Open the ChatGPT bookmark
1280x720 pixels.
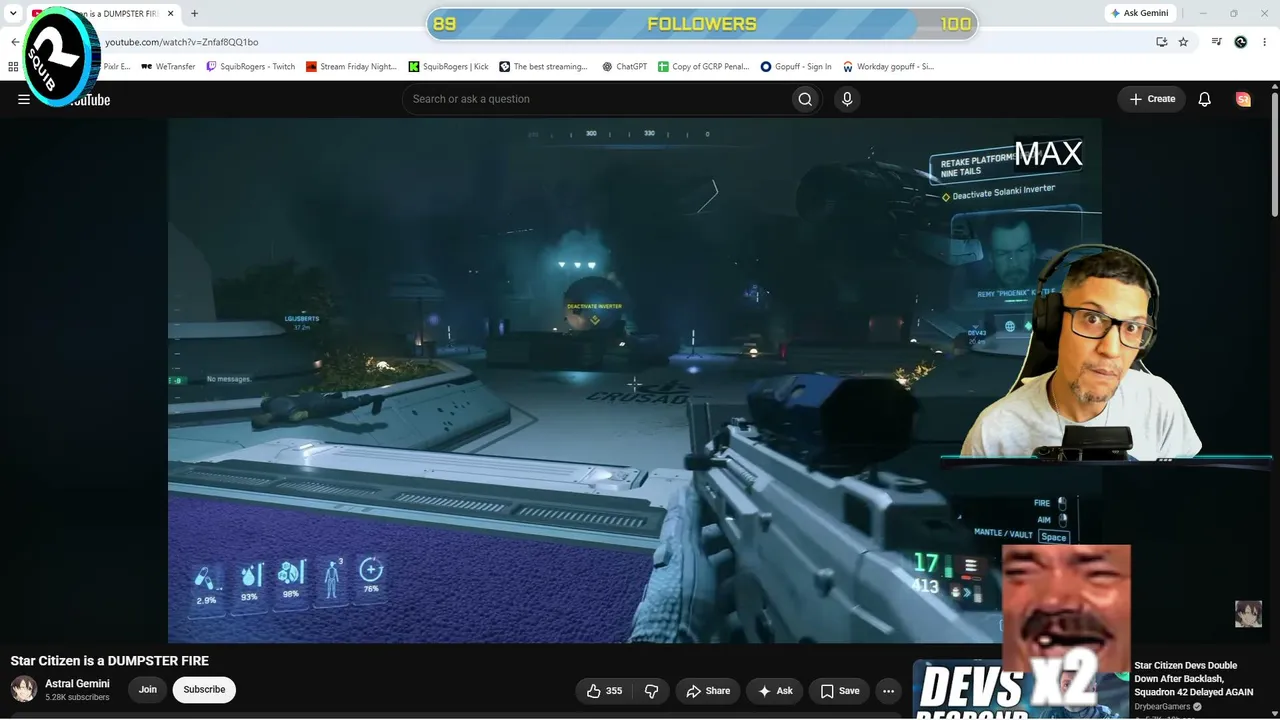click(624, 67)
